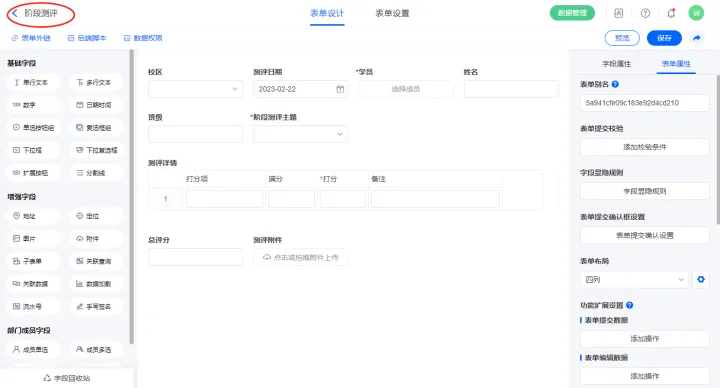Open the layout gear settings beside 四列
720x388 pixels.
tap(701, 279)
